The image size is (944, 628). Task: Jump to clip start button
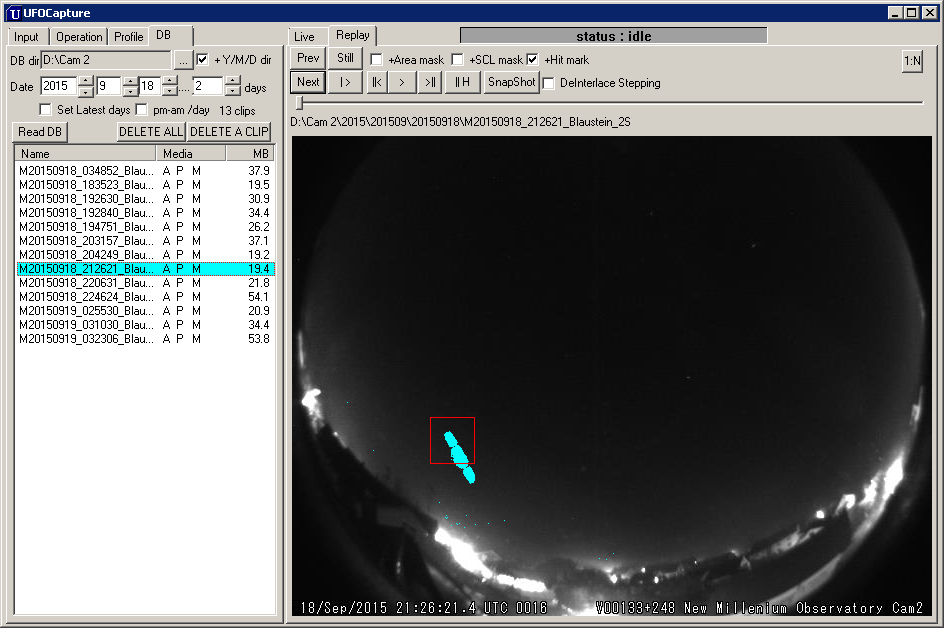pyautogui.click(x=376, y=82)
